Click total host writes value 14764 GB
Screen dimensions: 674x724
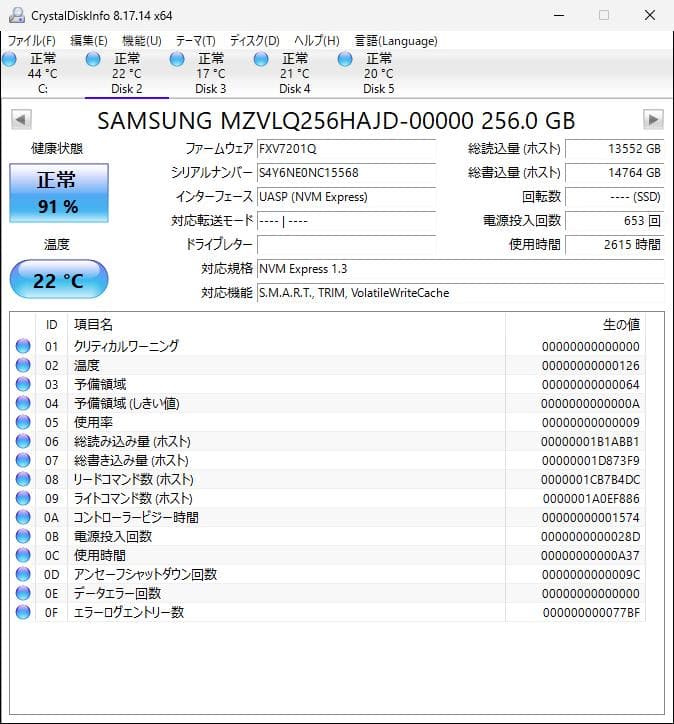[x=614, y=173]
